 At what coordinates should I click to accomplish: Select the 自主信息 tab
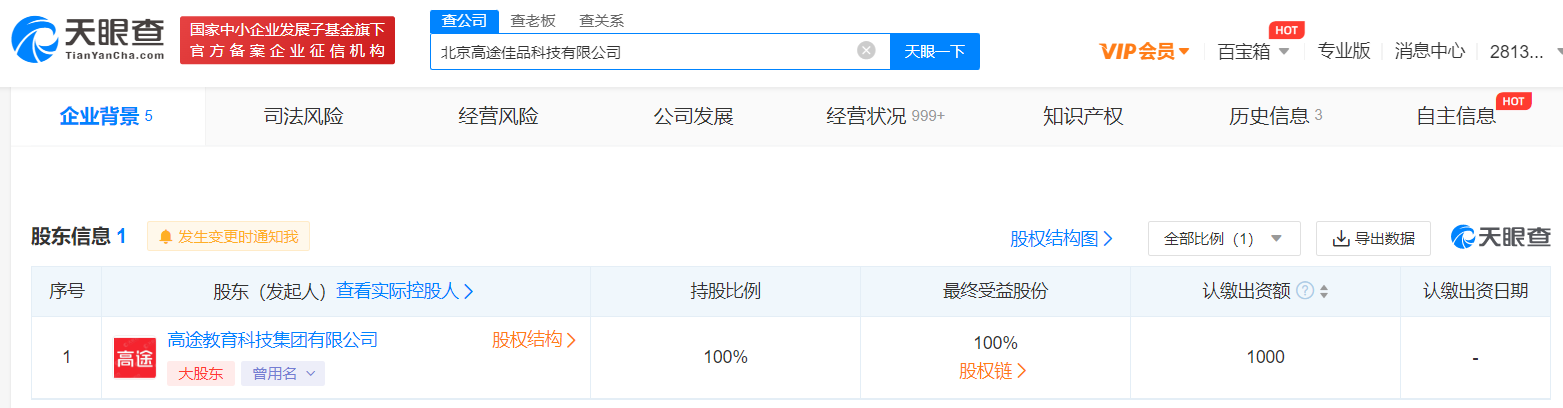click(x=1456, y=116)
